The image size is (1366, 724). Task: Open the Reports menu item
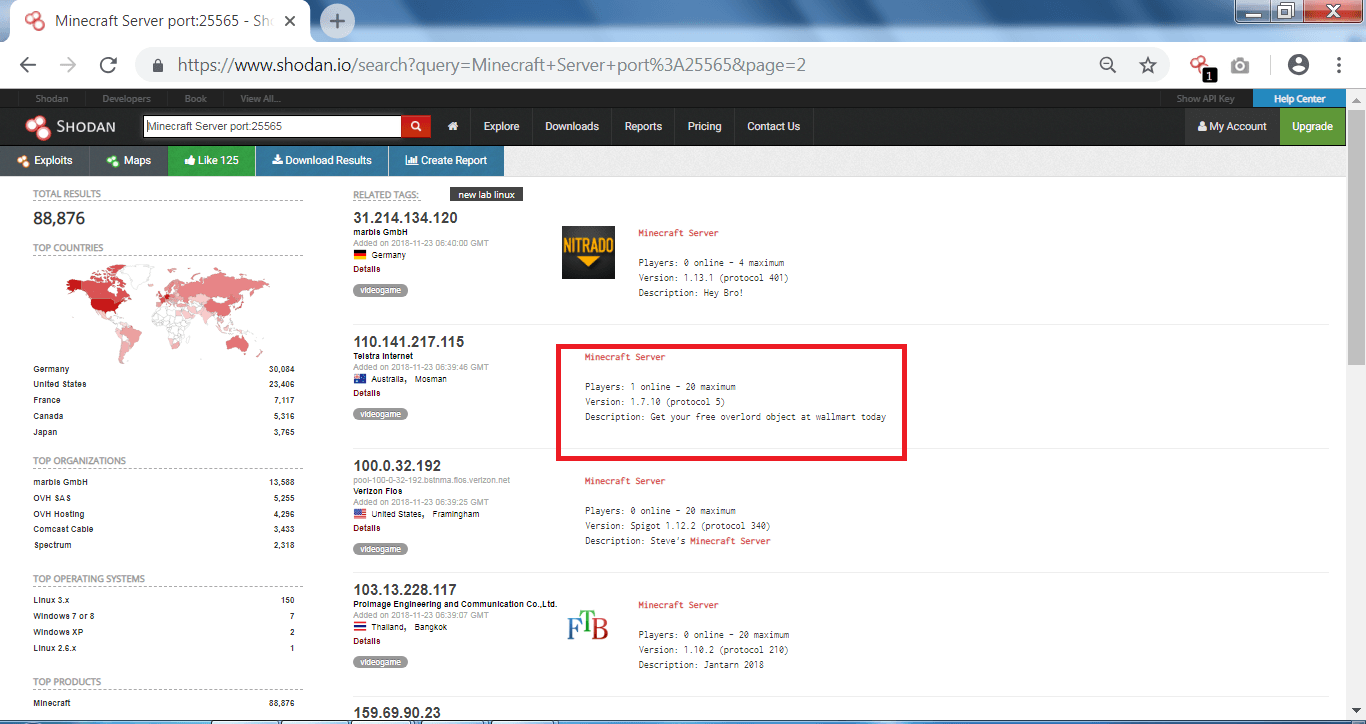643,126
